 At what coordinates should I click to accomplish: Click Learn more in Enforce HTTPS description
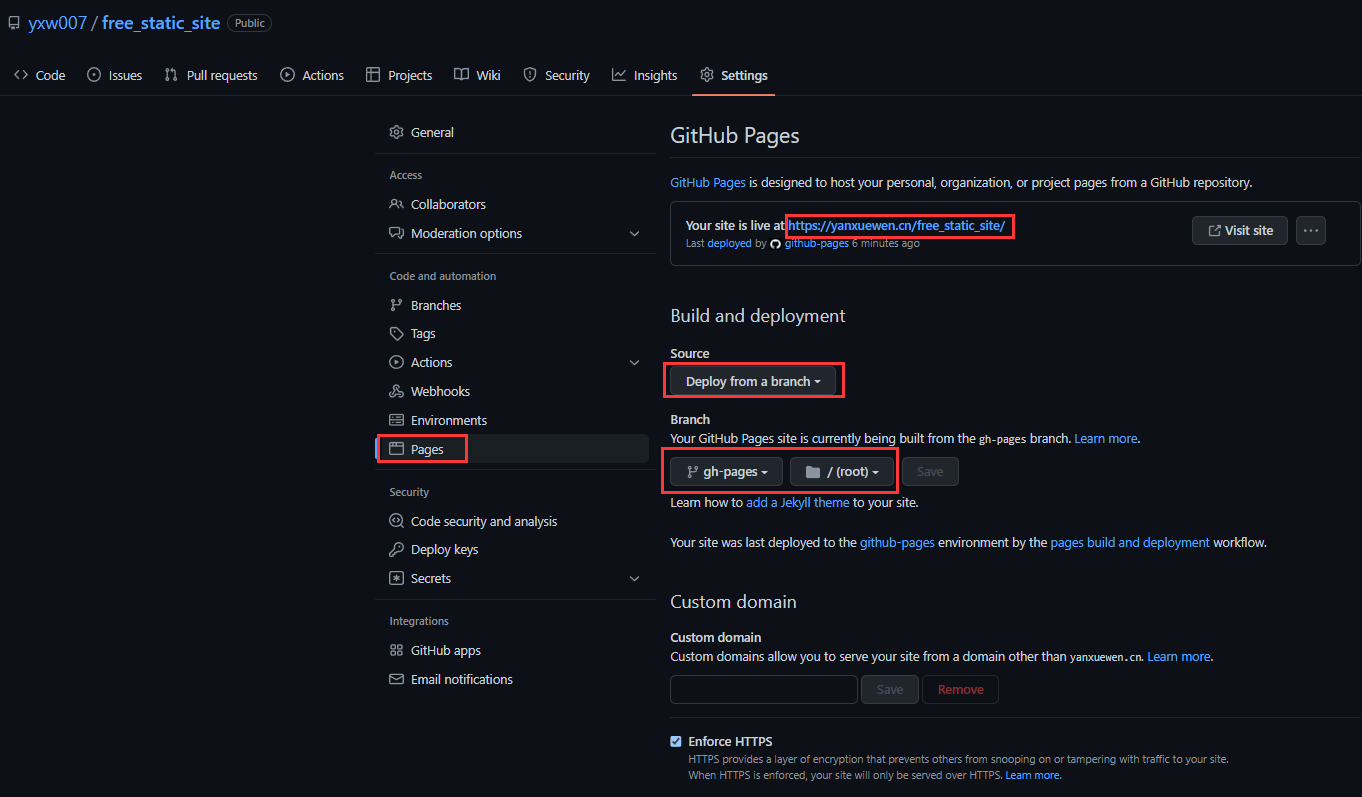click(1033, 776)
